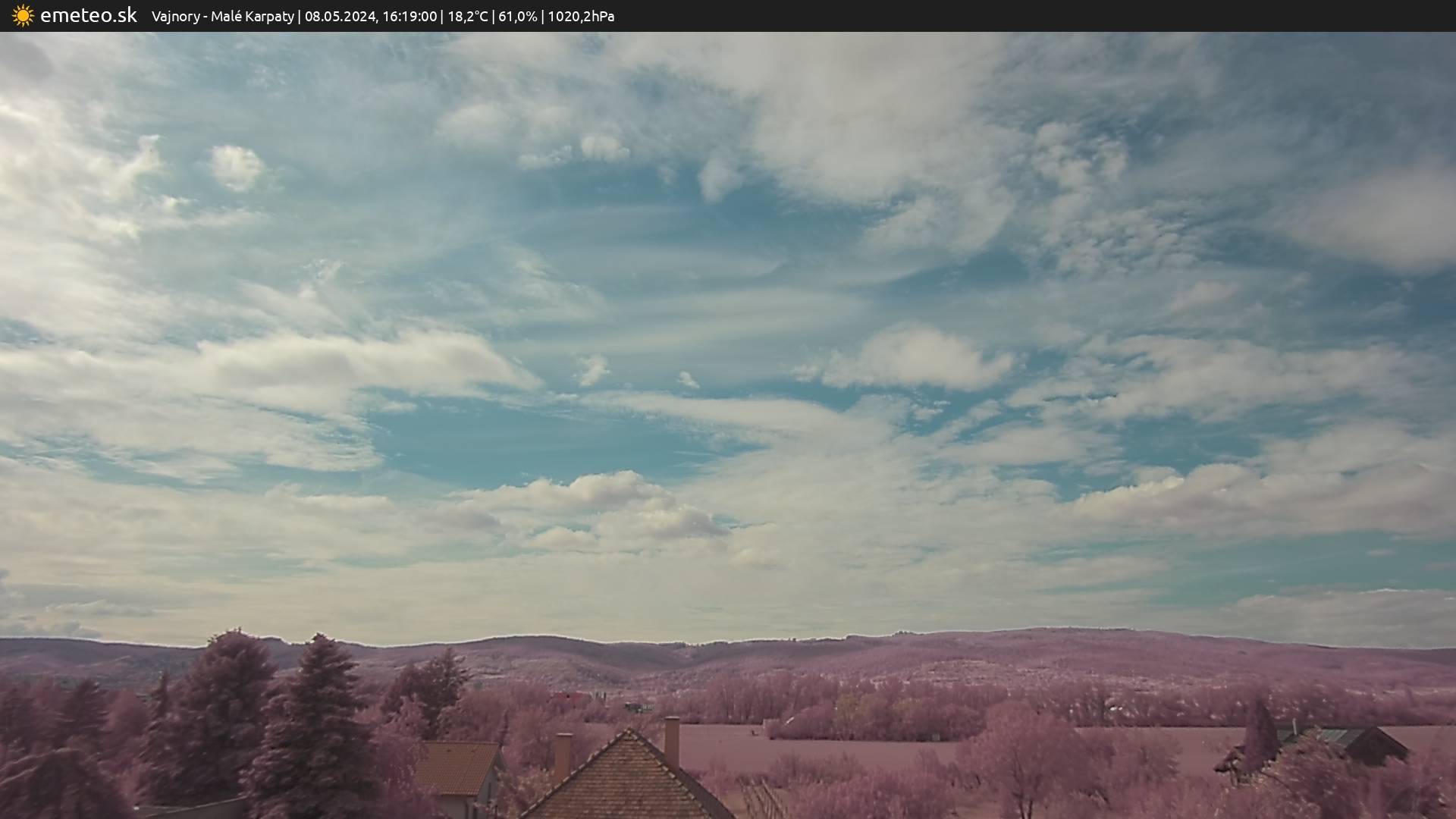Click the tall conifer tree on left
This screenshot has height=819, width=1456.
(316, 720)
